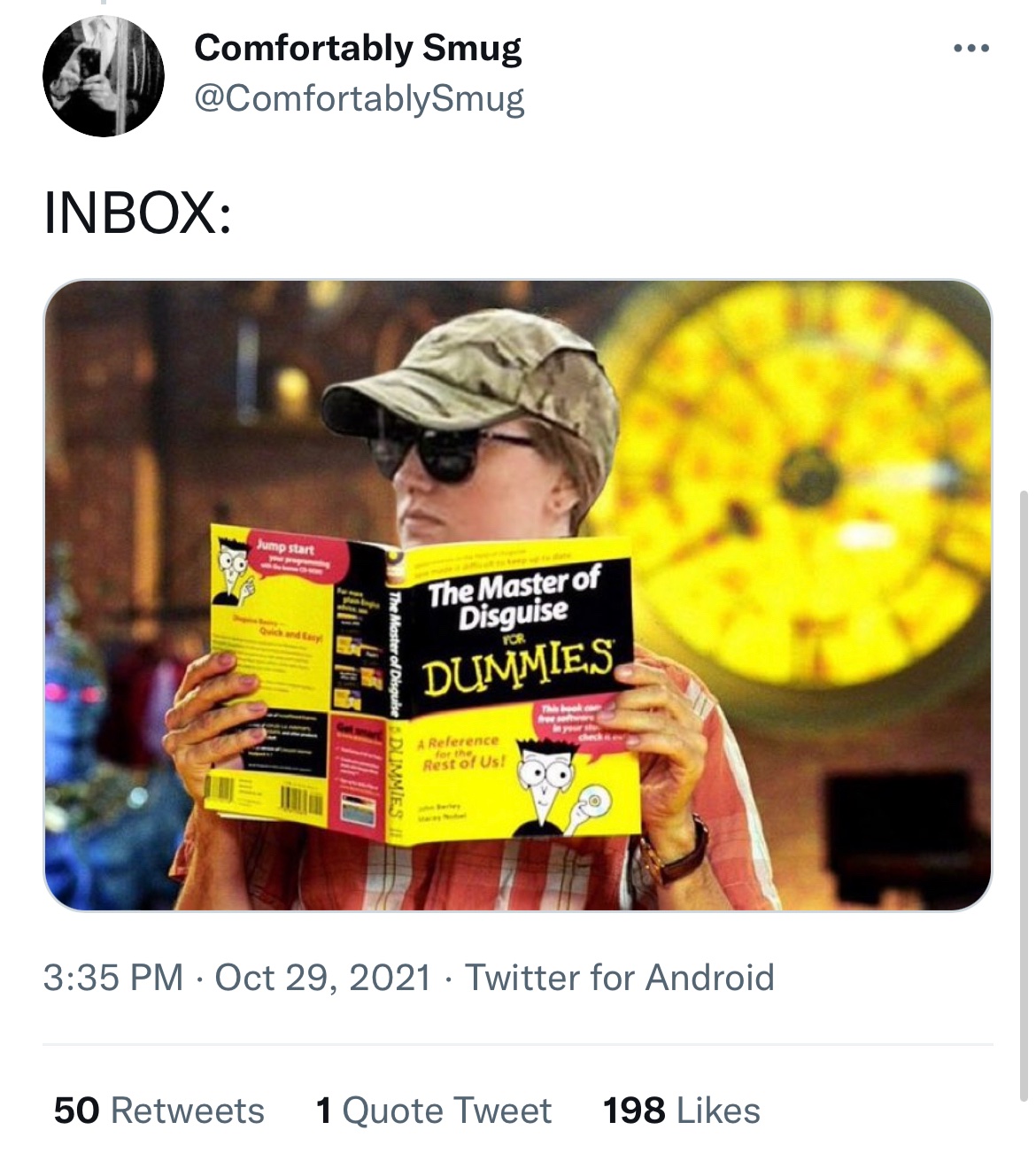View the 50 Retweets list
Viewport: 1036px width, 1169px height.
tap(159, 1111)
